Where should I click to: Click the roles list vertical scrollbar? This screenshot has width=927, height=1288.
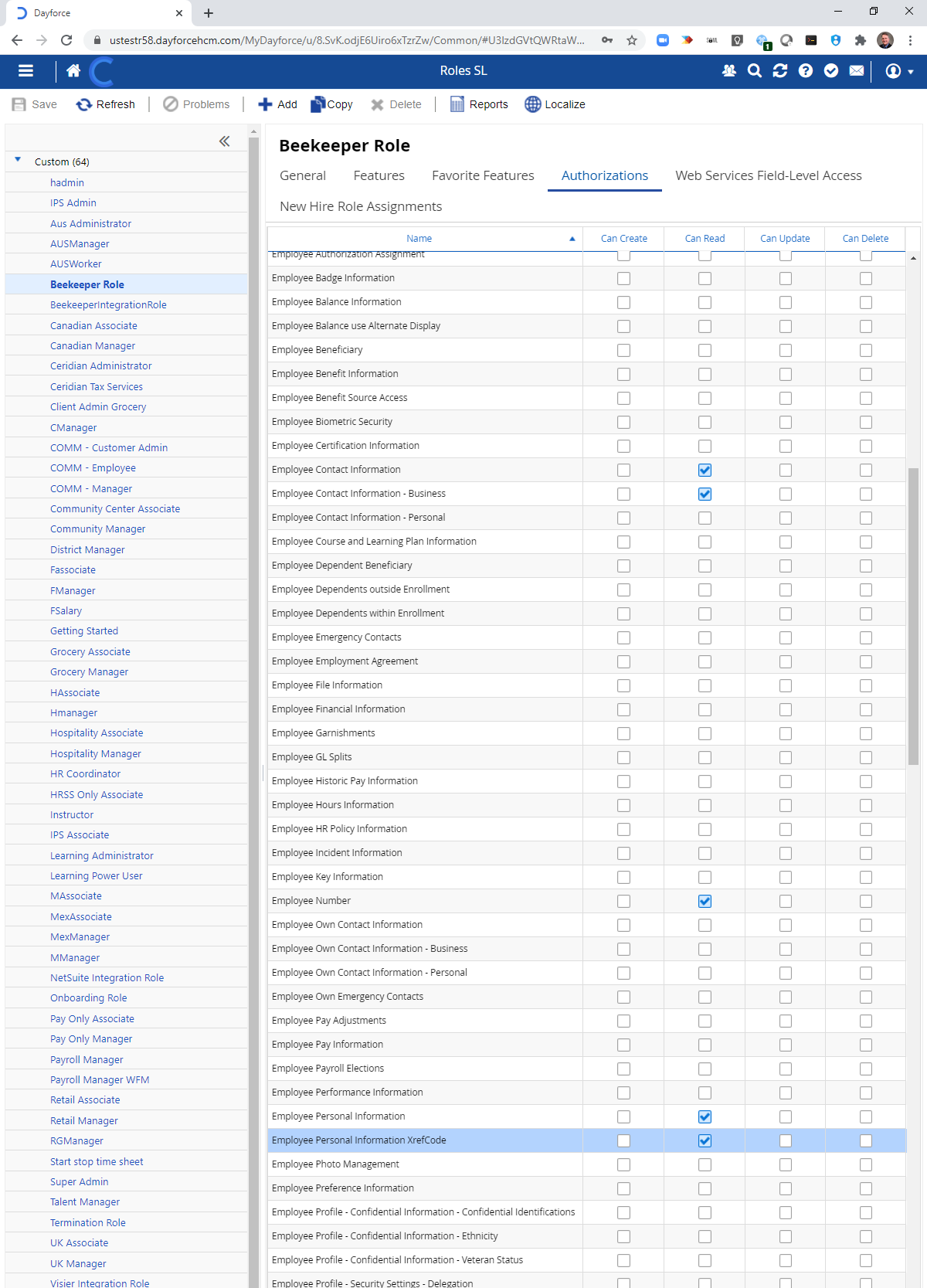(x=253, y=711)
